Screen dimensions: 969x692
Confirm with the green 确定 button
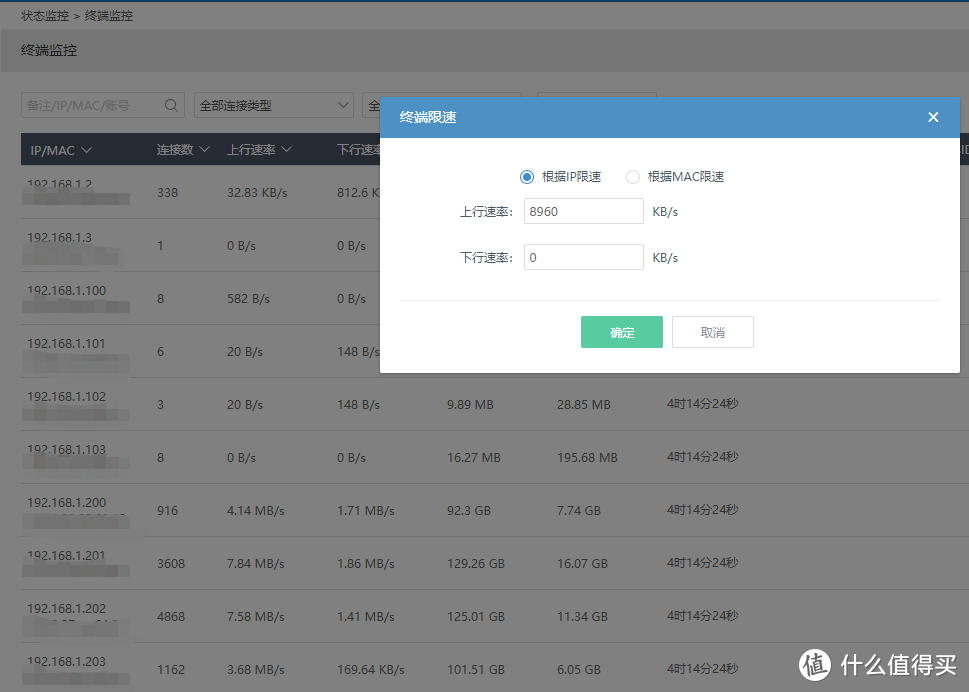[622, 332]
